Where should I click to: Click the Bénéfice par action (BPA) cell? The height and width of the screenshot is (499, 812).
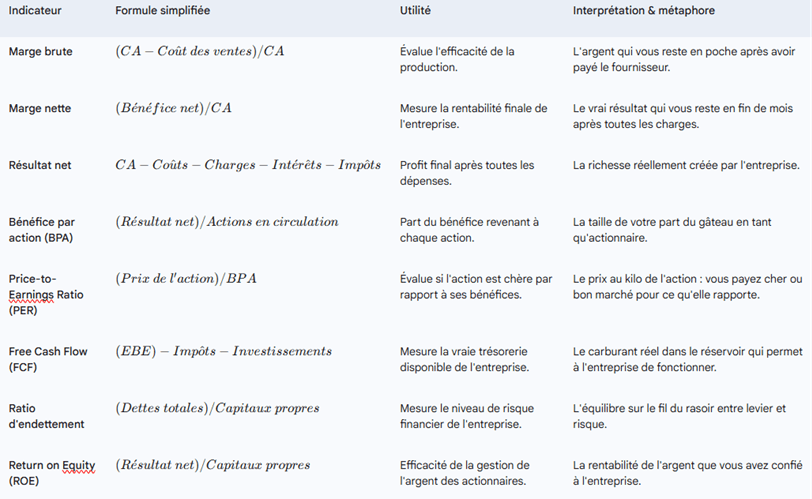pos(42,229)
